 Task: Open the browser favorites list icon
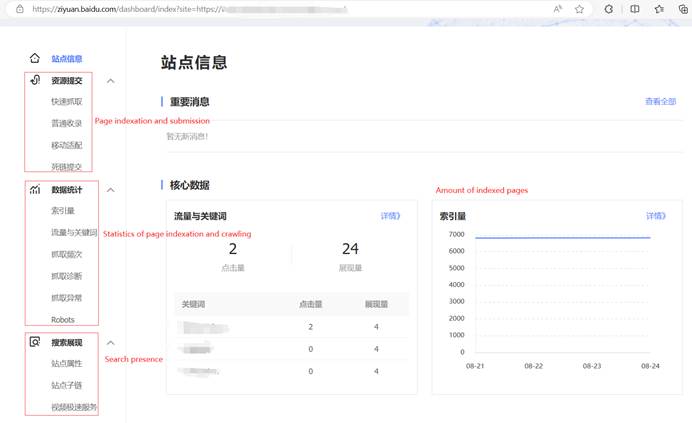point(659,9)
